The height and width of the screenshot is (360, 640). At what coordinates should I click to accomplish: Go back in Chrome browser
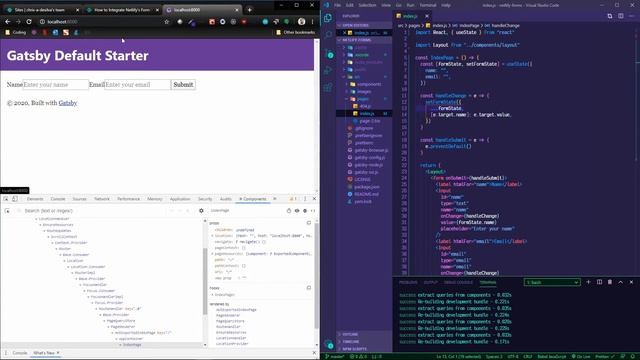pyautogui.click(x=8, y=22)
